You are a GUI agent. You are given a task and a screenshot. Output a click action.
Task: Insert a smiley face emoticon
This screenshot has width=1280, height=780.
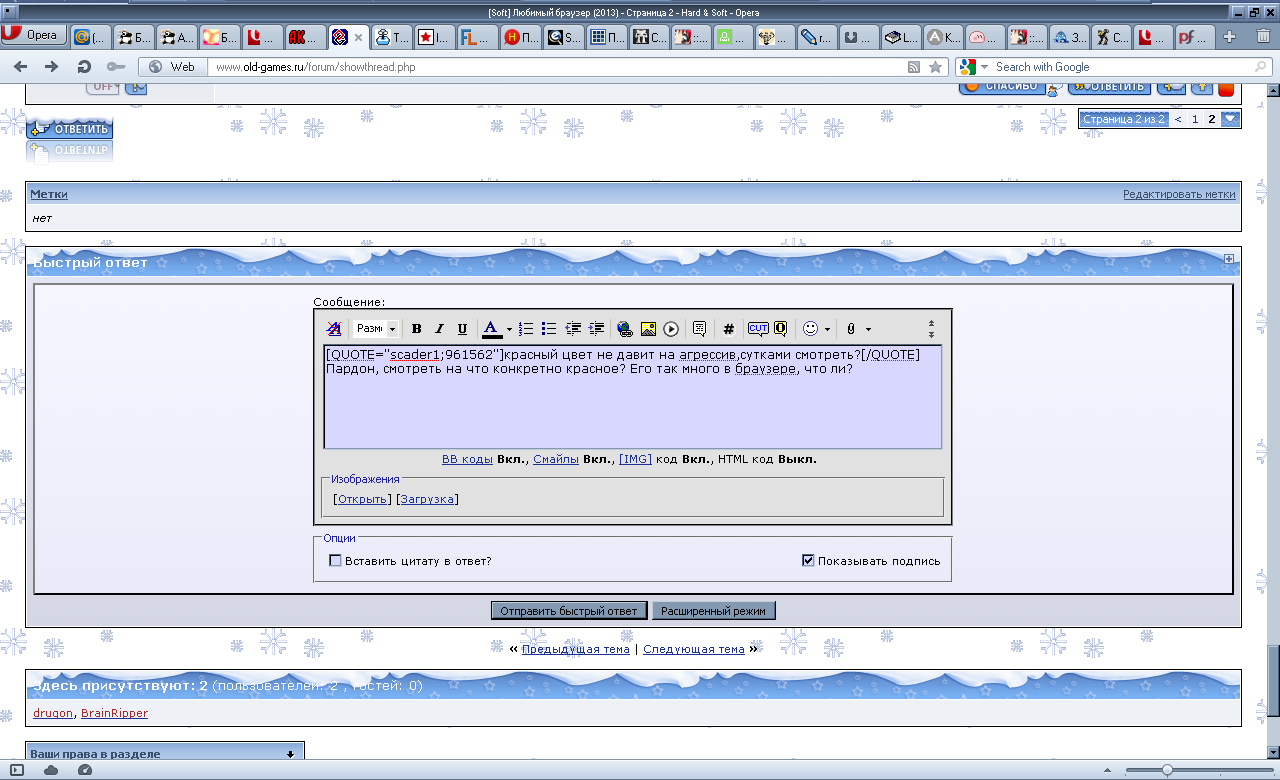811,329
